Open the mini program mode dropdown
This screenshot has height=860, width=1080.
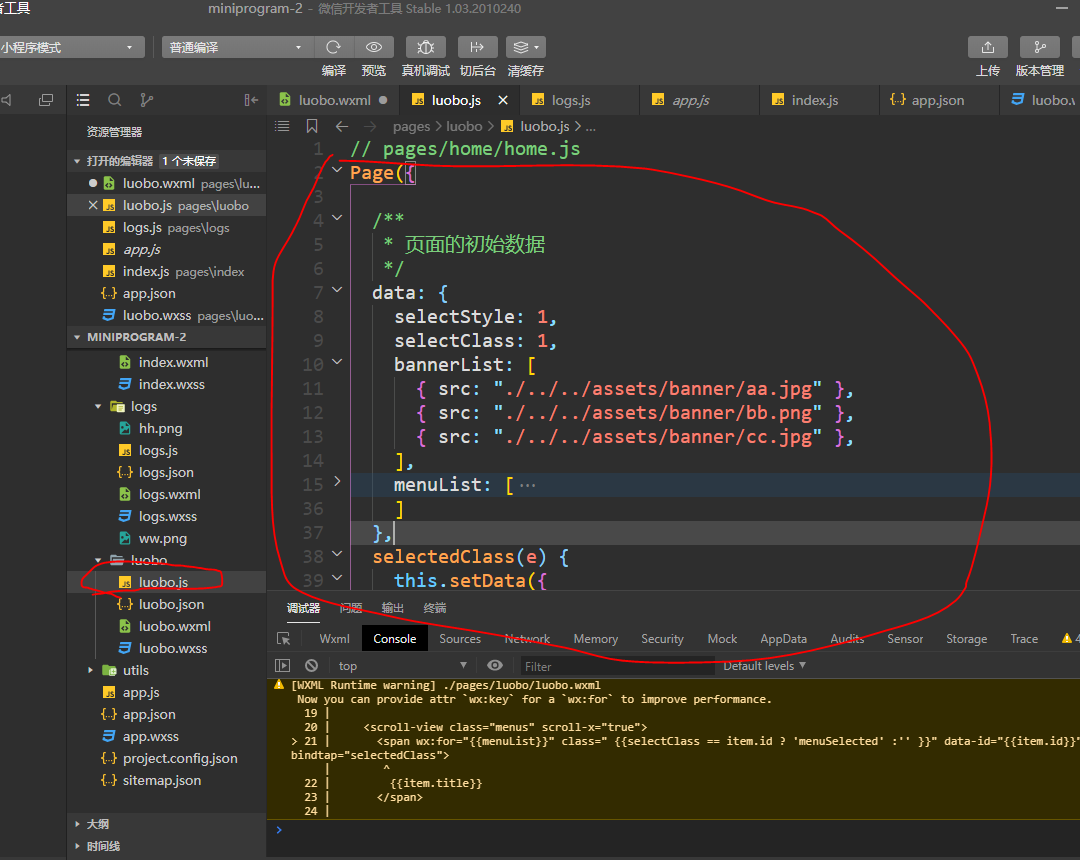pos(72,47)
